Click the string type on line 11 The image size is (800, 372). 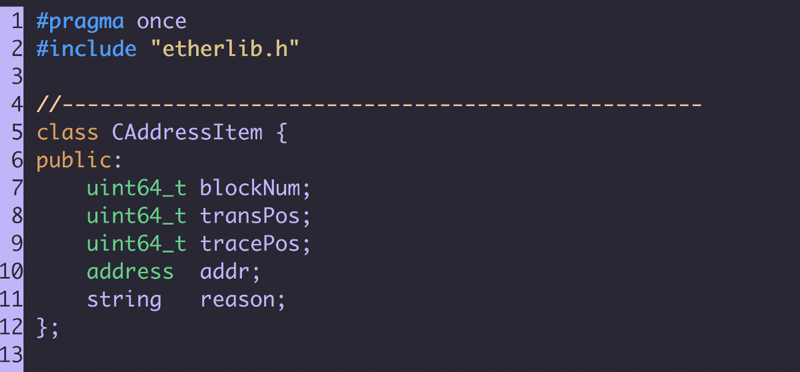(124, 300)
